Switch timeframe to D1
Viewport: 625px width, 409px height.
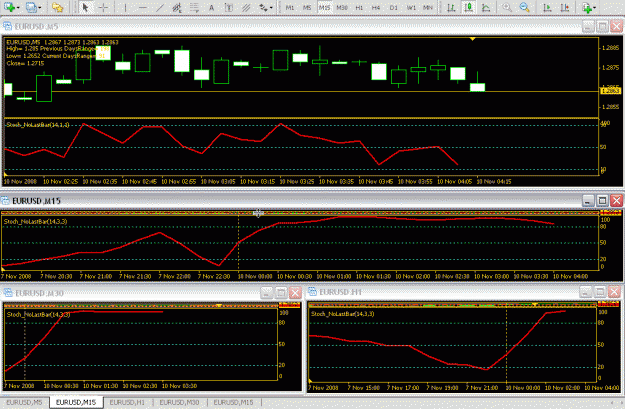point(393,7)
